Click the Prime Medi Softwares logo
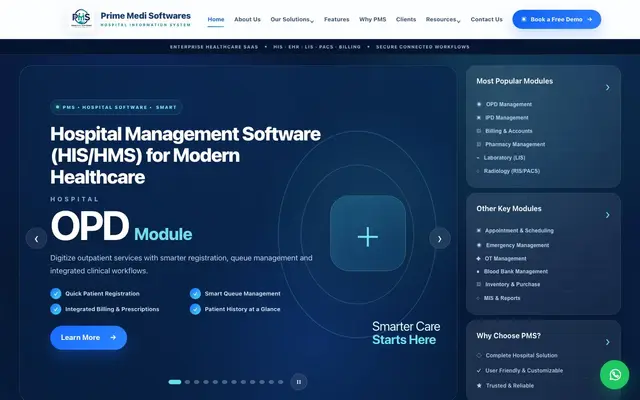Viewport: 640px width, 400px height. click(81, 18)
